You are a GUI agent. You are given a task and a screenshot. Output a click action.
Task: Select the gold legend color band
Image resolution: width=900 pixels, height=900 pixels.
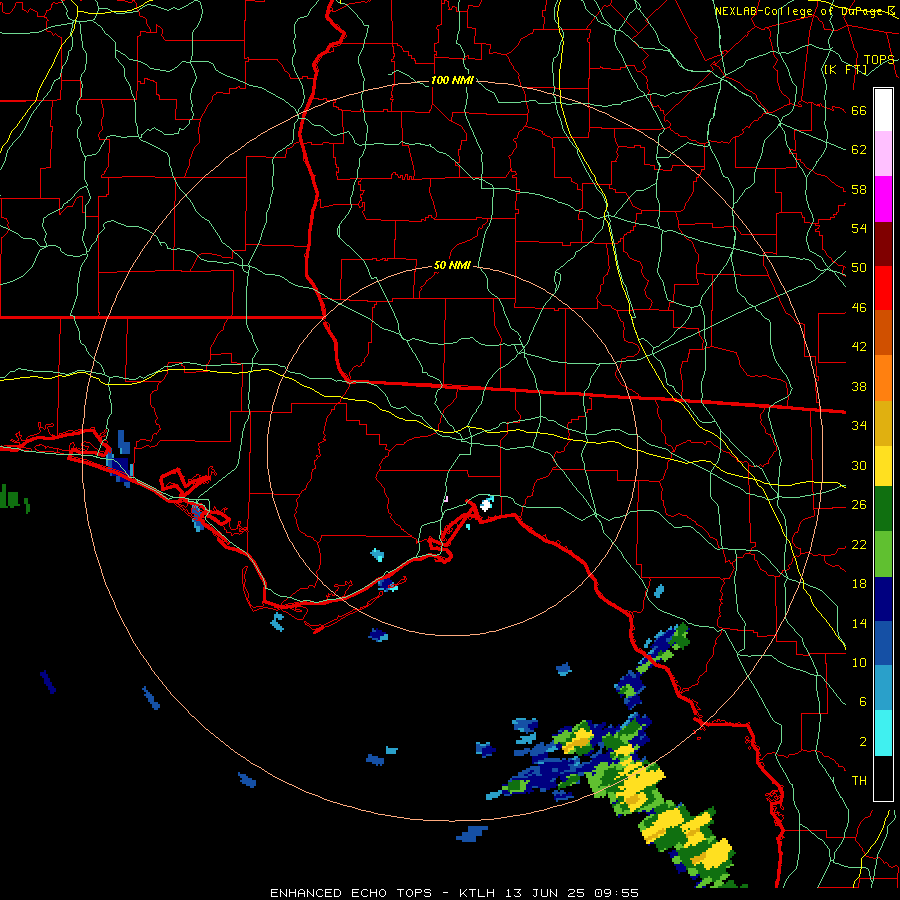coord(883,423)
